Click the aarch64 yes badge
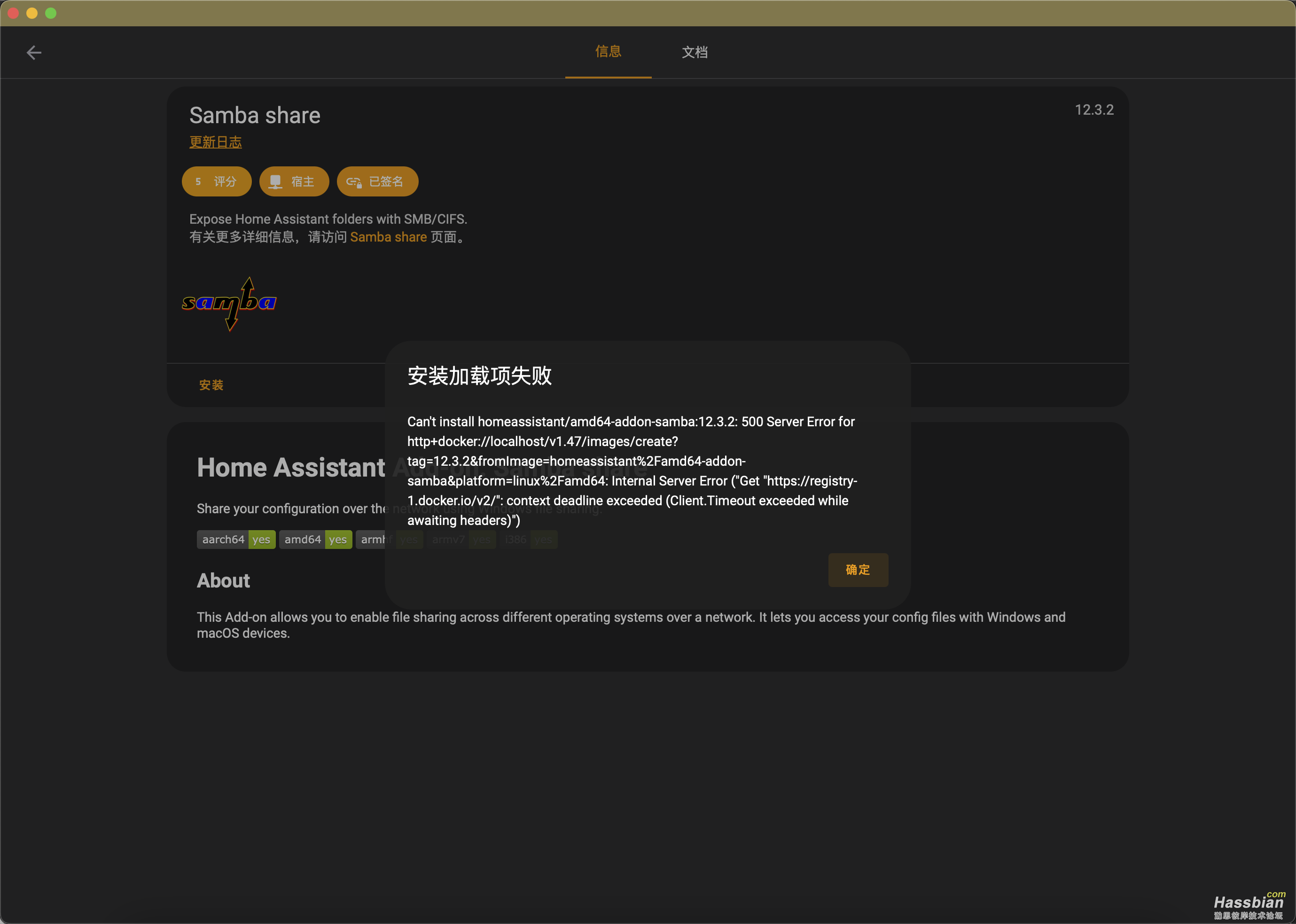Image resolution: width=1296 pixels, height=924 pixels. click(x=236, y=540)
